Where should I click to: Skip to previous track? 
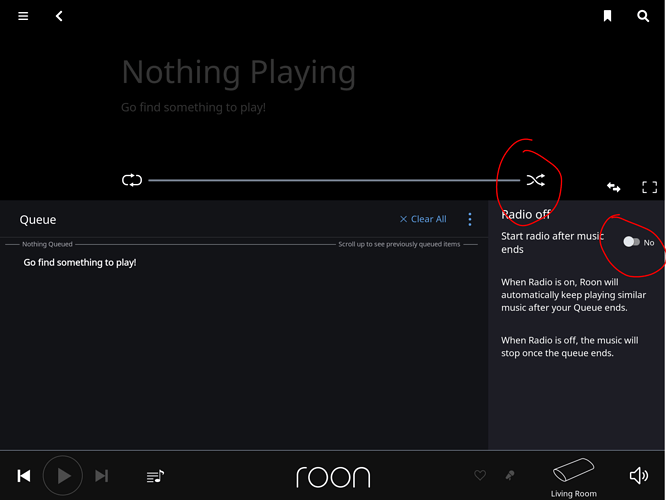click(x=24, y=476)
